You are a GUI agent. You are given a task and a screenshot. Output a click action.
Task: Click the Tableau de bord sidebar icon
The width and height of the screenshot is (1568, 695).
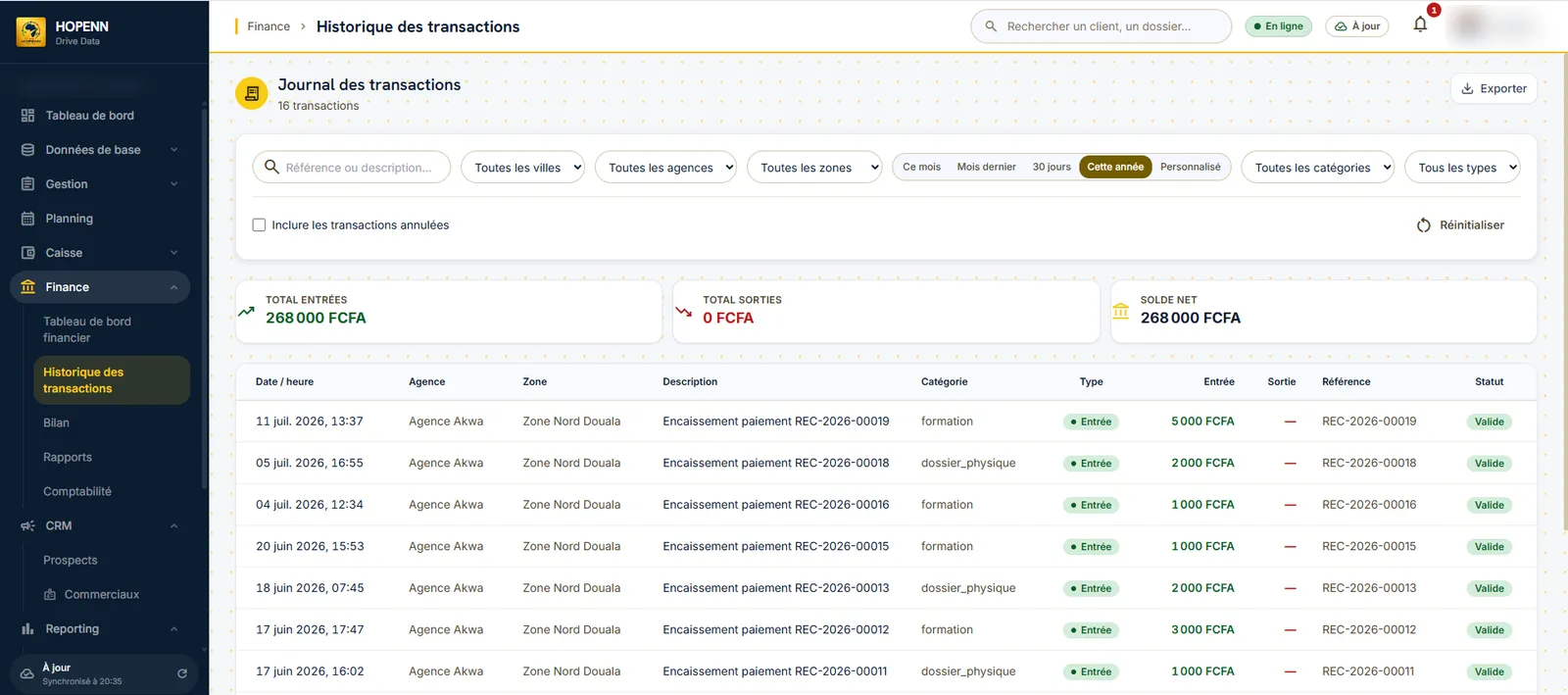[x=27, y=116]
